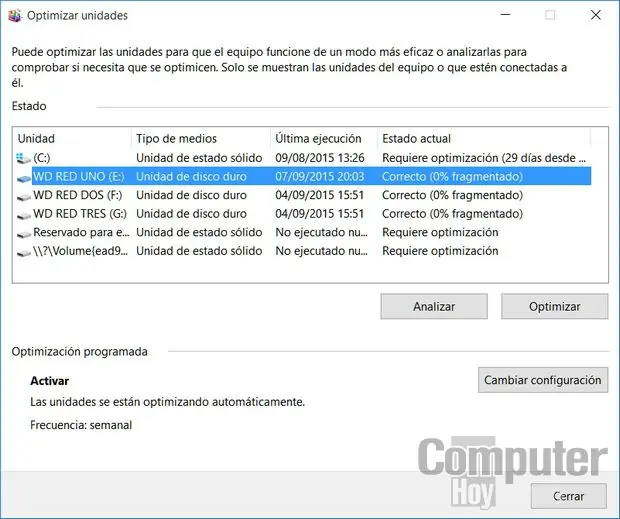Click the WD RED UNO (E:) drive icon

click(x=24, y=178)
